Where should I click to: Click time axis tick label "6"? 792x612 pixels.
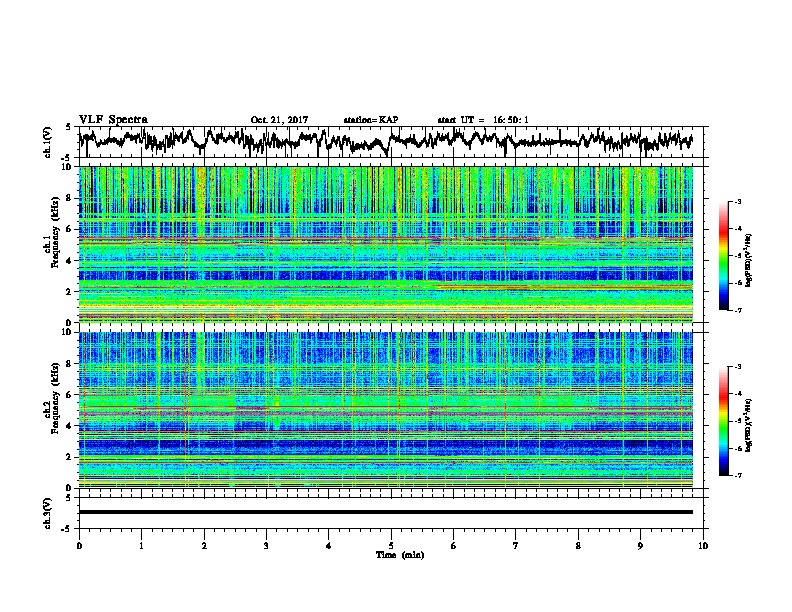(454, 546)
